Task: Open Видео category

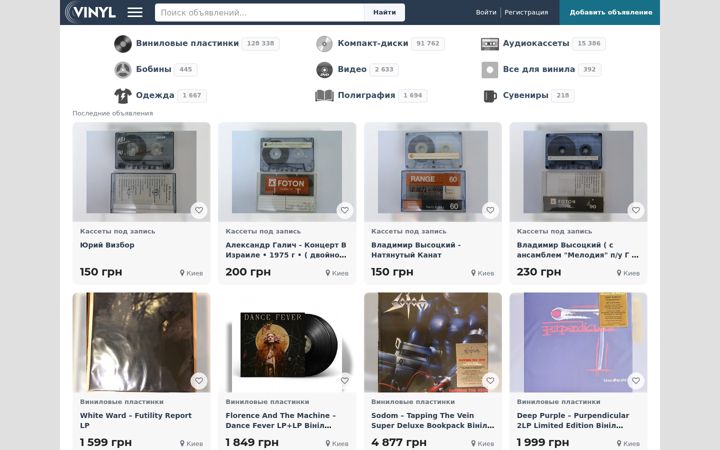Action: (352, 69)
